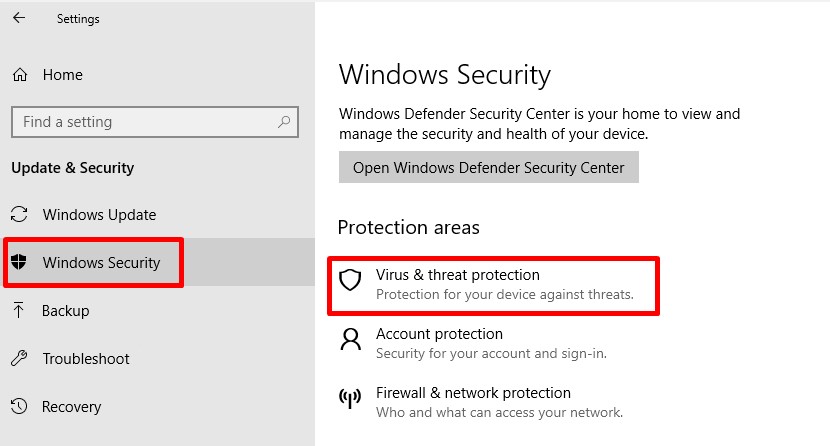Focus the Find a setting field
The image size is (830, 446).
pos(155,122)
